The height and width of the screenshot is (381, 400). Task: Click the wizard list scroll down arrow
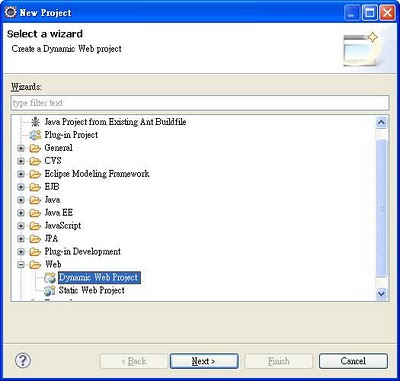(x=381, y=294)
